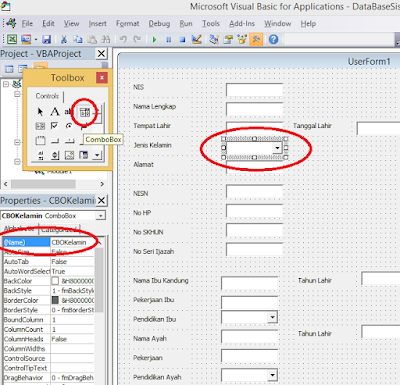Image resolution: width=400 pixels, height=385 pixels.
Task: Click the Undo toolbar icon
Action: point(123,39)
